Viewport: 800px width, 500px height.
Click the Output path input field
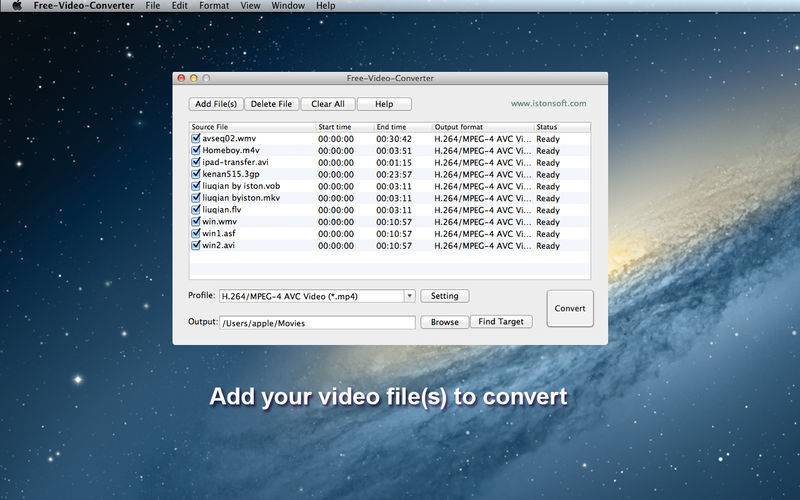pyautogui.click(x=317, y=323)
